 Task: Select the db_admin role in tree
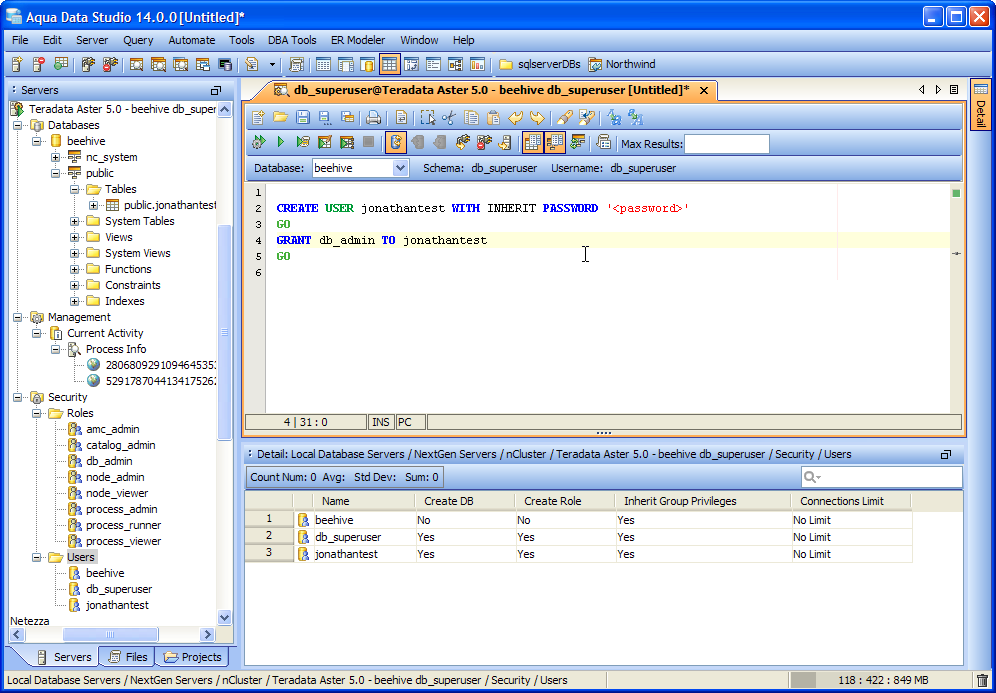click(x=109, y=461)
